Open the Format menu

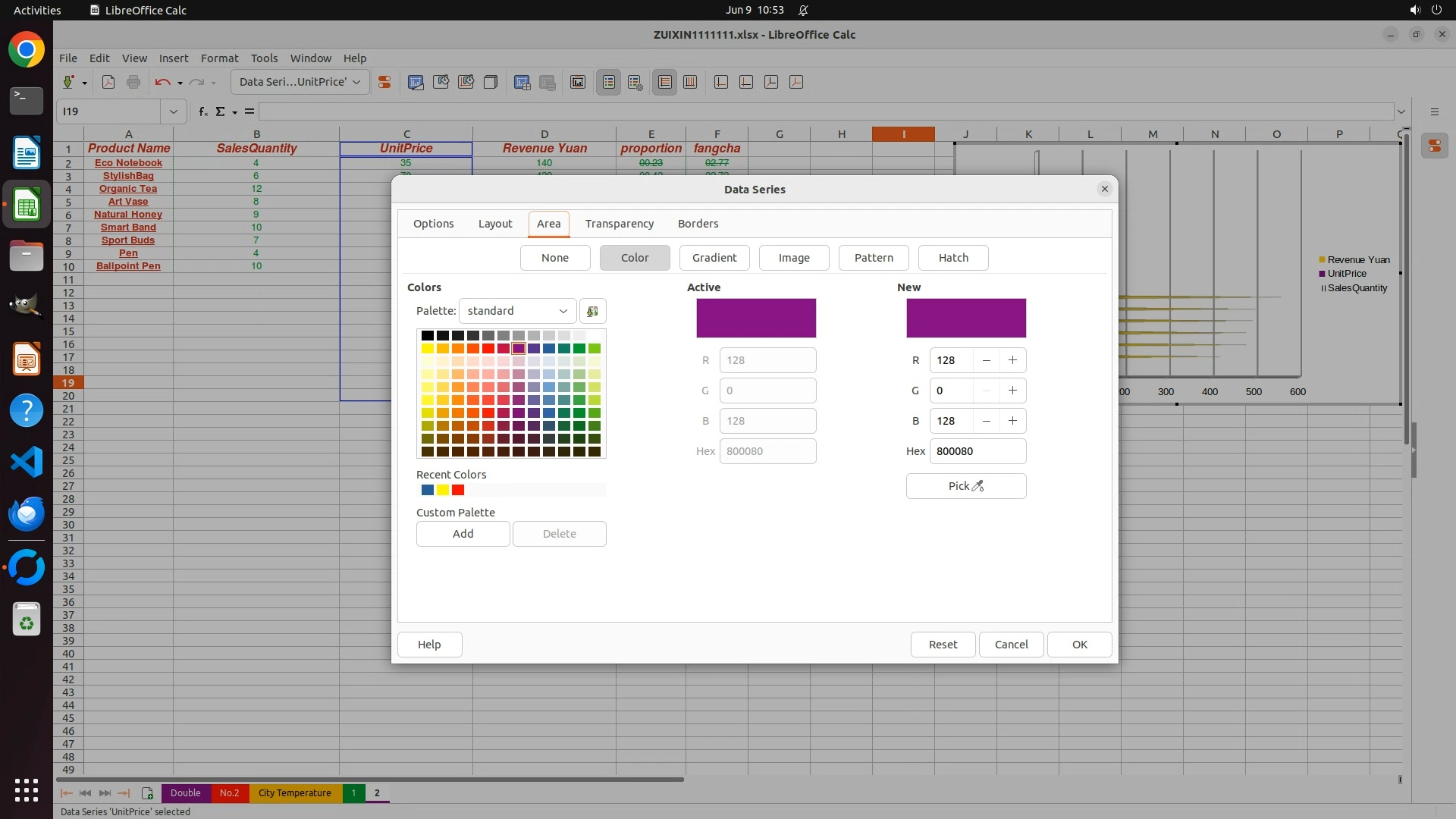[x=219, y=58]
